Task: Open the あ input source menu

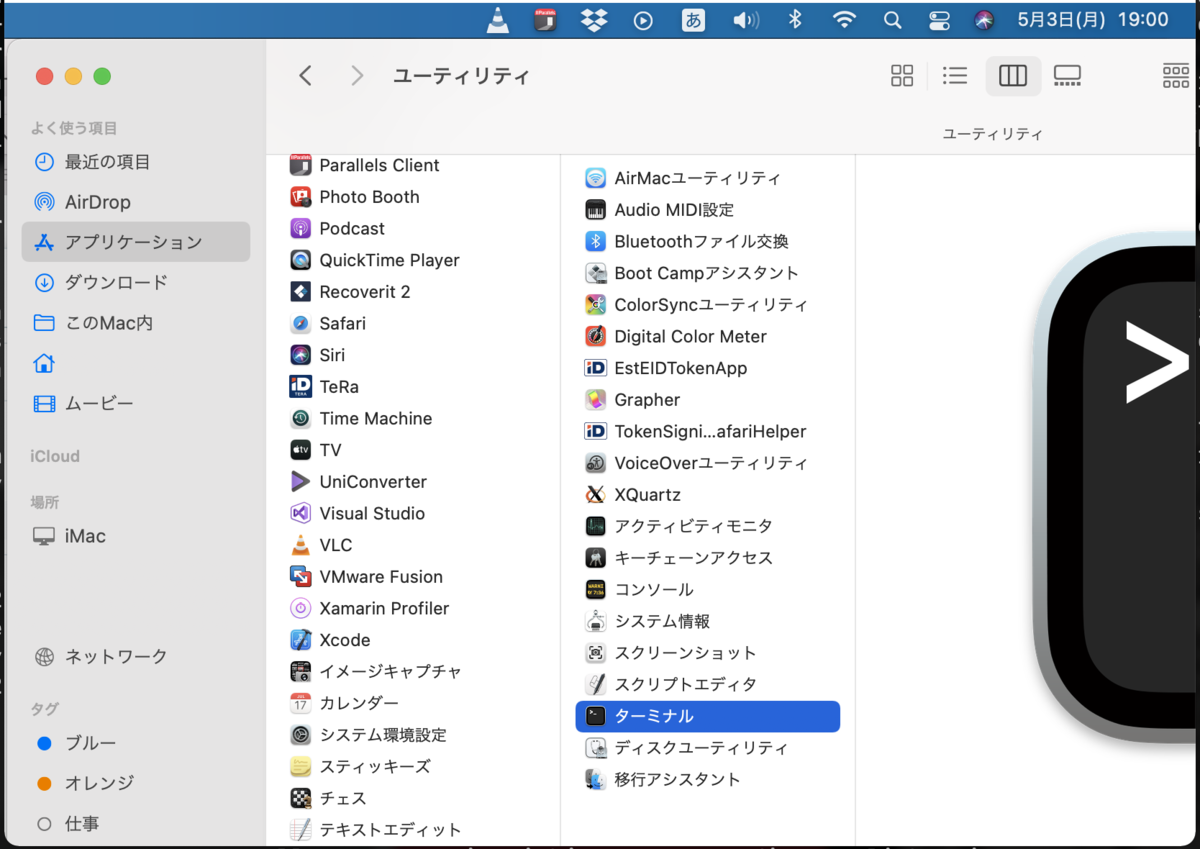Action: pos(694,18)
